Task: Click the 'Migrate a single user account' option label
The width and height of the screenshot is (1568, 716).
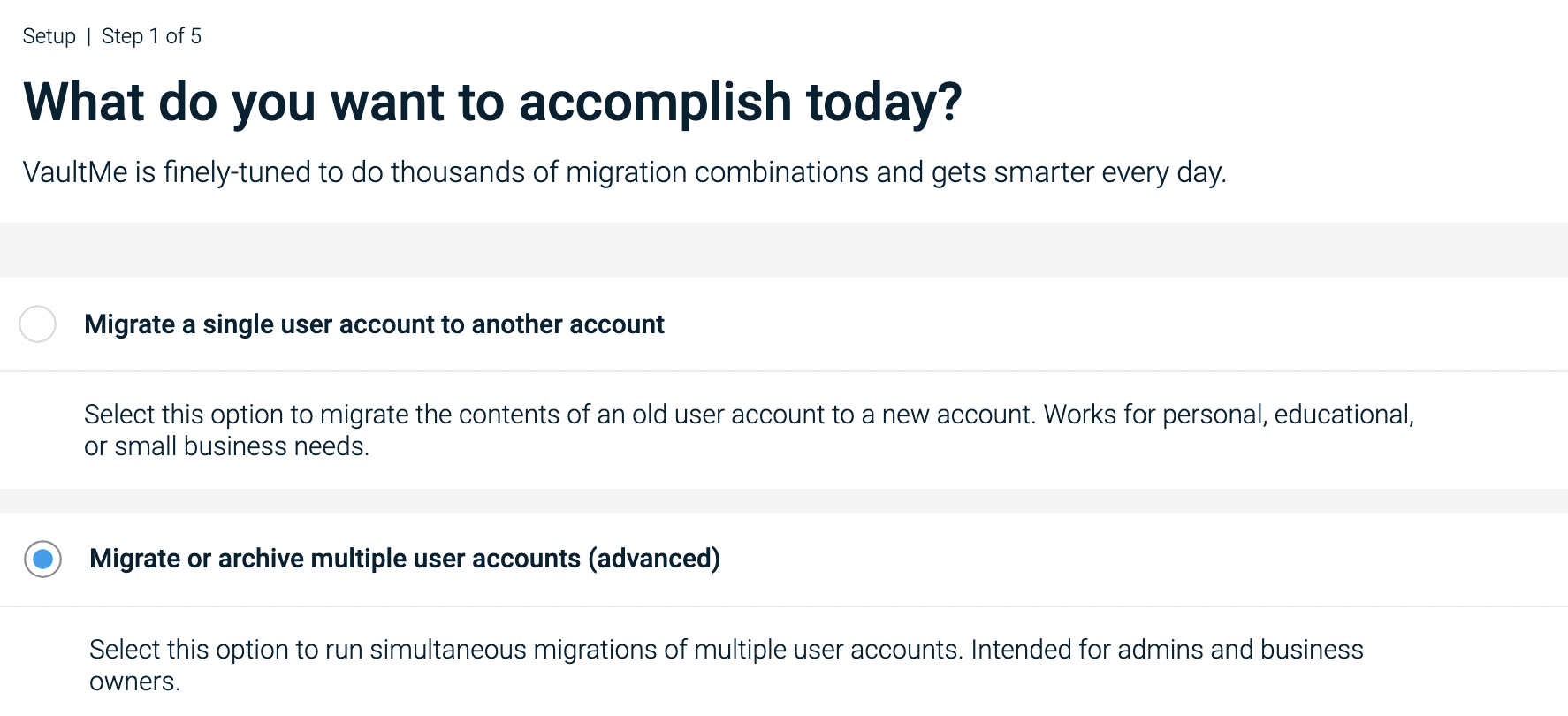Action: click(373, 324)
